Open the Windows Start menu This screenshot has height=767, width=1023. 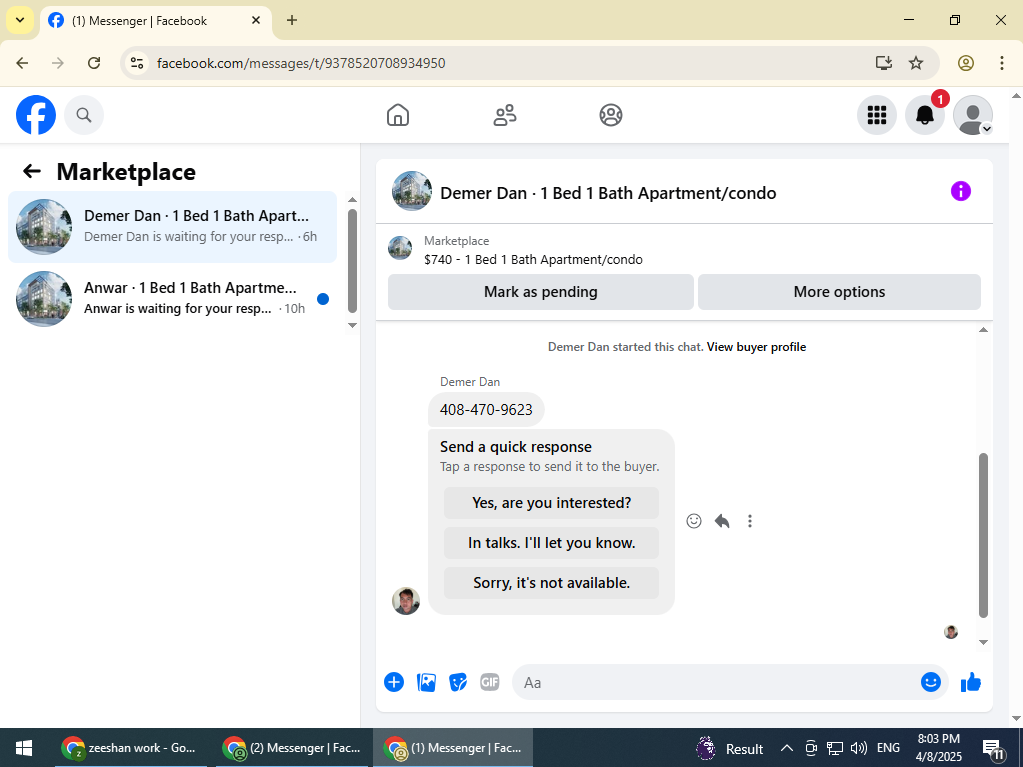pos(24,748)
